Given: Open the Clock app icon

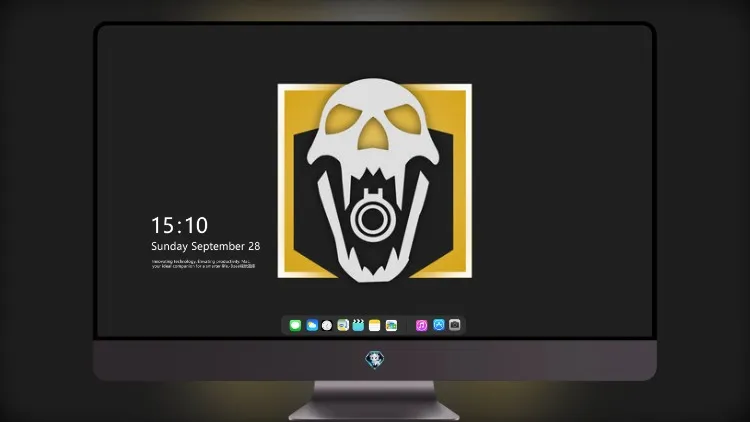Looking at the screenshot, I should (327, 325).
